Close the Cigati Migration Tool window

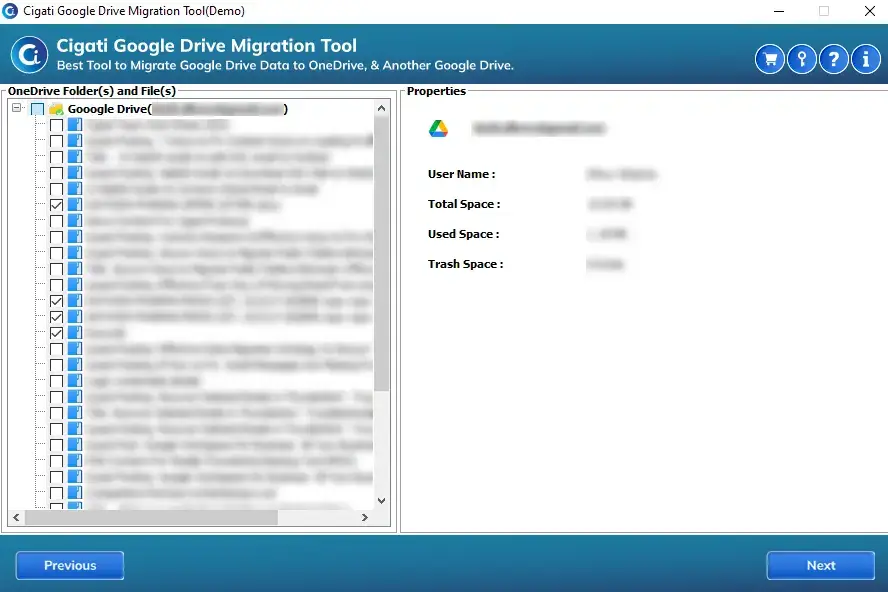pyautogui.click(x=870, y=11)
